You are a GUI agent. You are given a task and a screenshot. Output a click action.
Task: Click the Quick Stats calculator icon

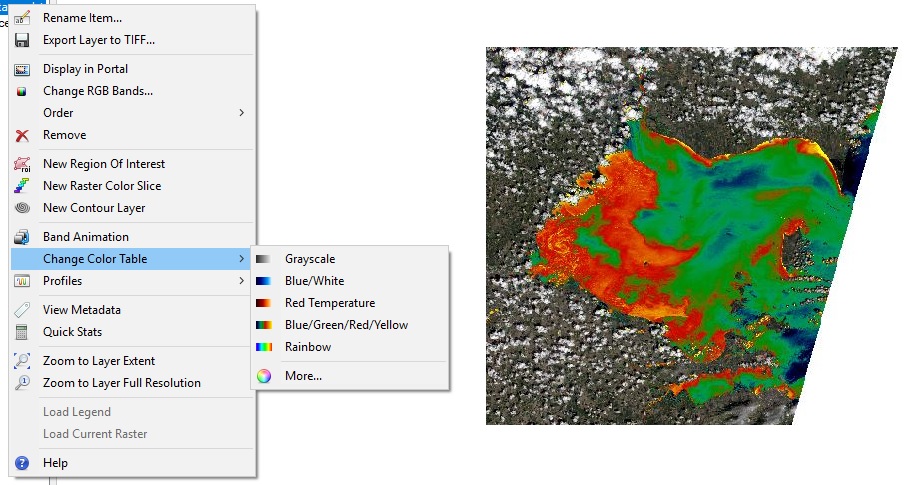pyautogui.click(x=22, y=332)
